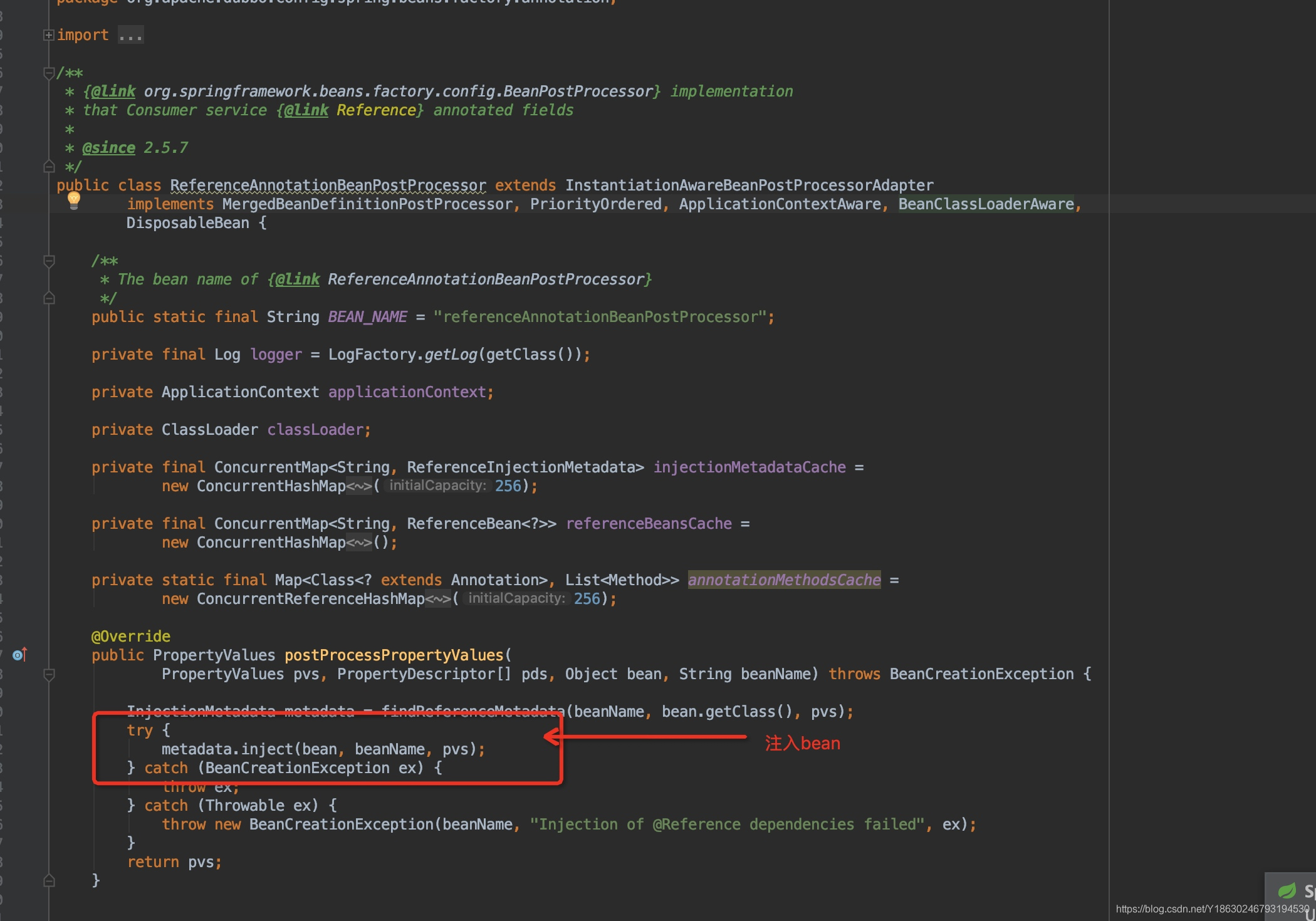This screenshot has width=1316, height=921.
Task: Click InstantiationAwareBeanPostProcessorAdapter superclass name
Action: (749, 185)
